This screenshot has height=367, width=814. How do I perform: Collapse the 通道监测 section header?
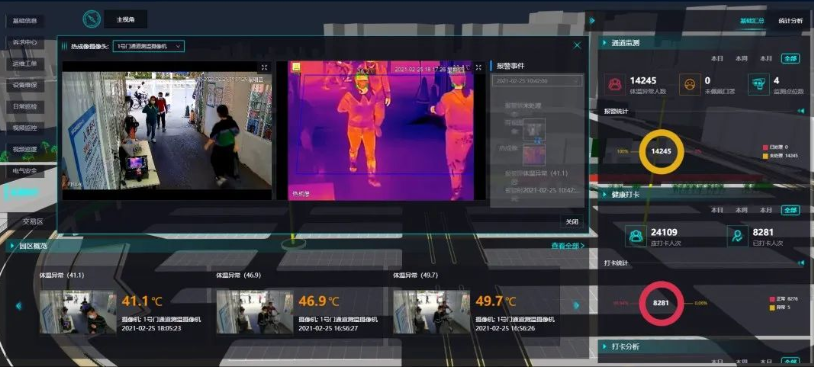click(x=703, y=43)
